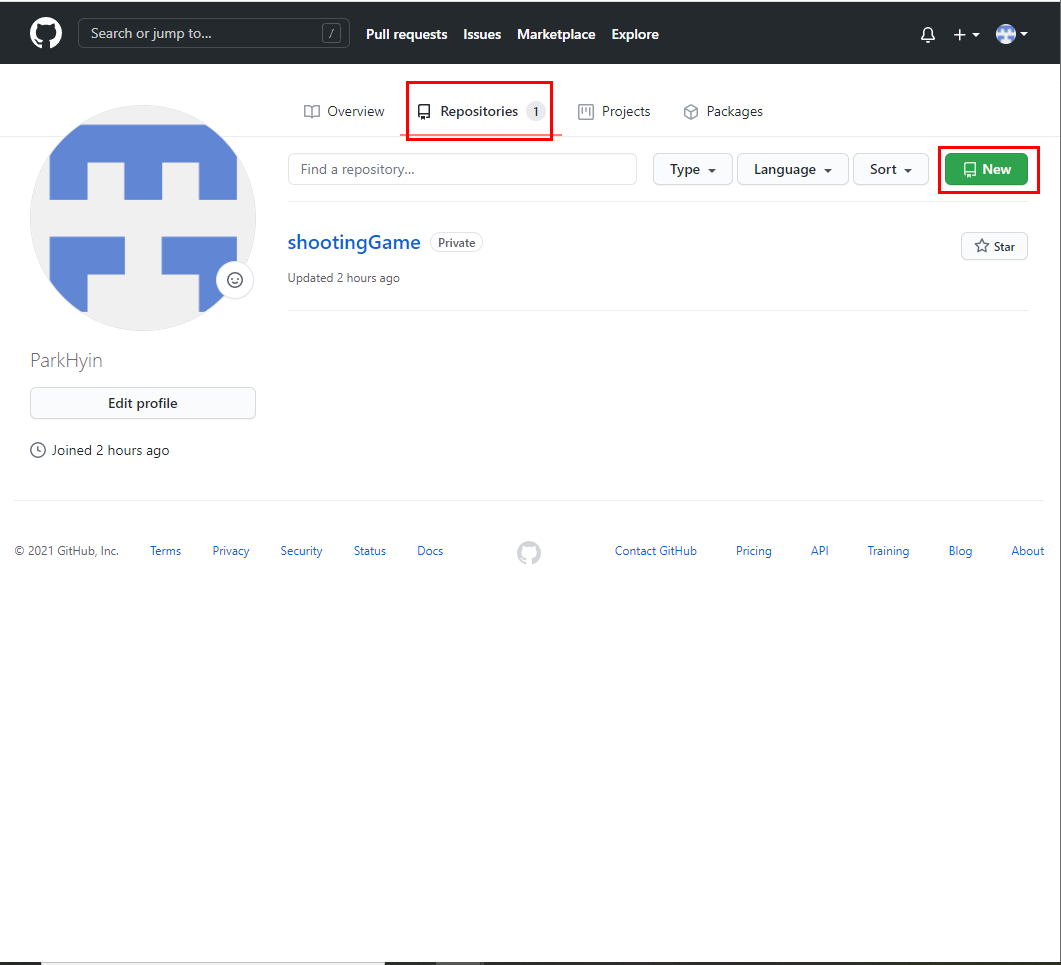
Task: Click 'Updated 2 hours ago' text
Action: tap(344, 278)
